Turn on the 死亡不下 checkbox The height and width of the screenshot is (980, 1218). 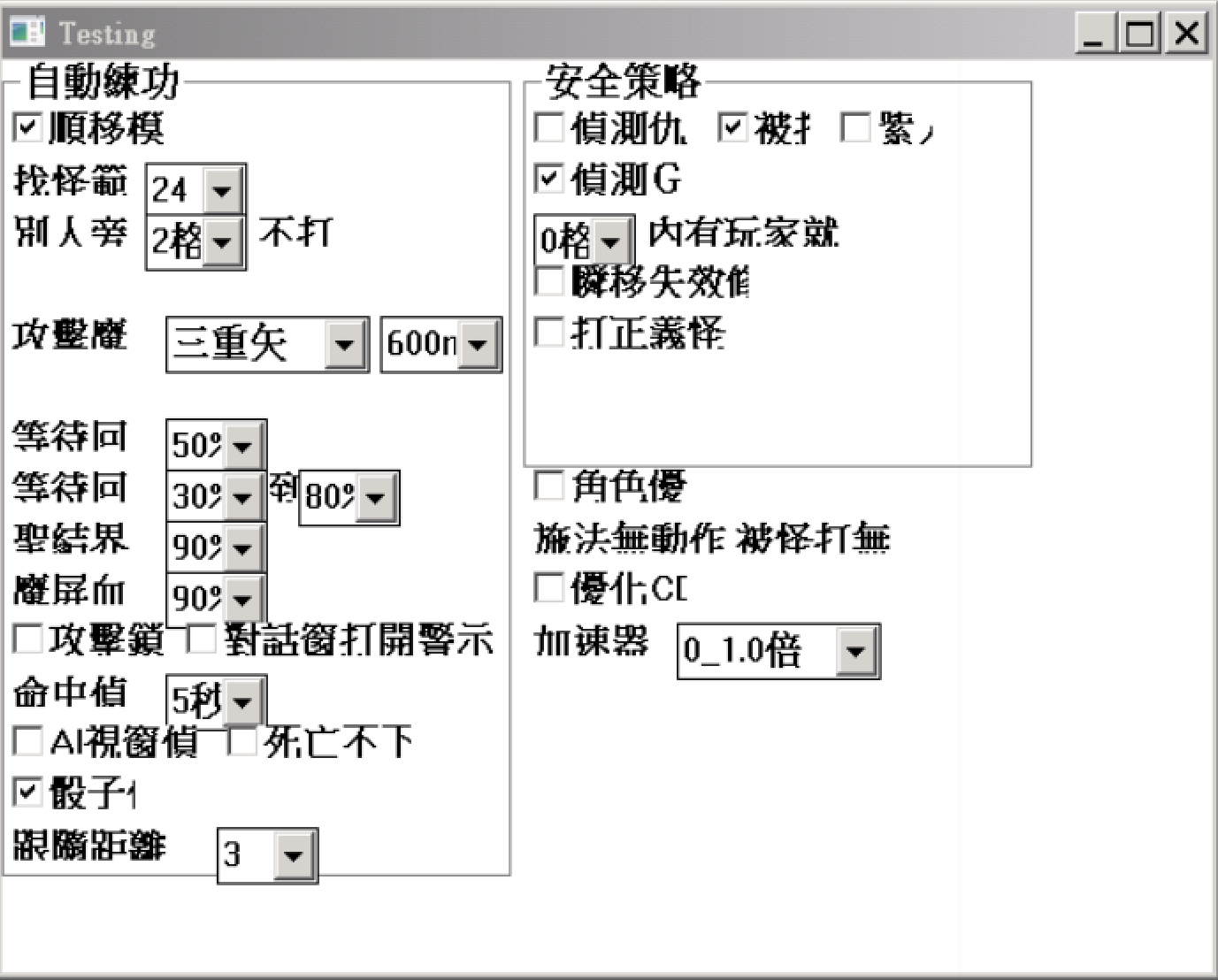tap(241, 741)
